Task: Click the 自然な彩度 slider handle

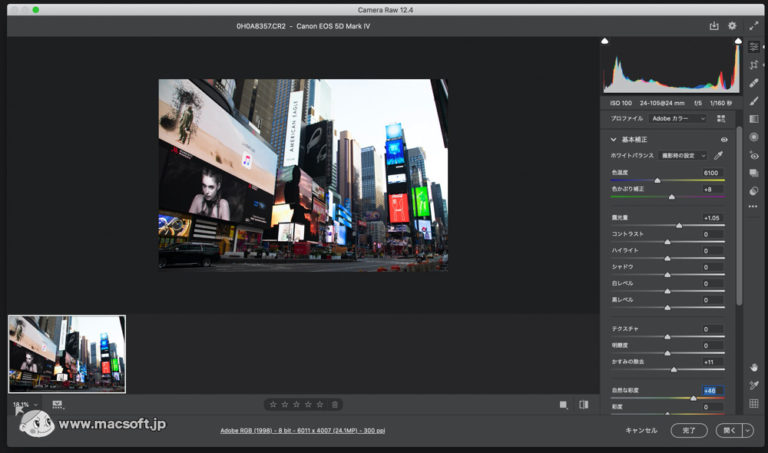Action: pyautogui.click(x=693, y=398)
